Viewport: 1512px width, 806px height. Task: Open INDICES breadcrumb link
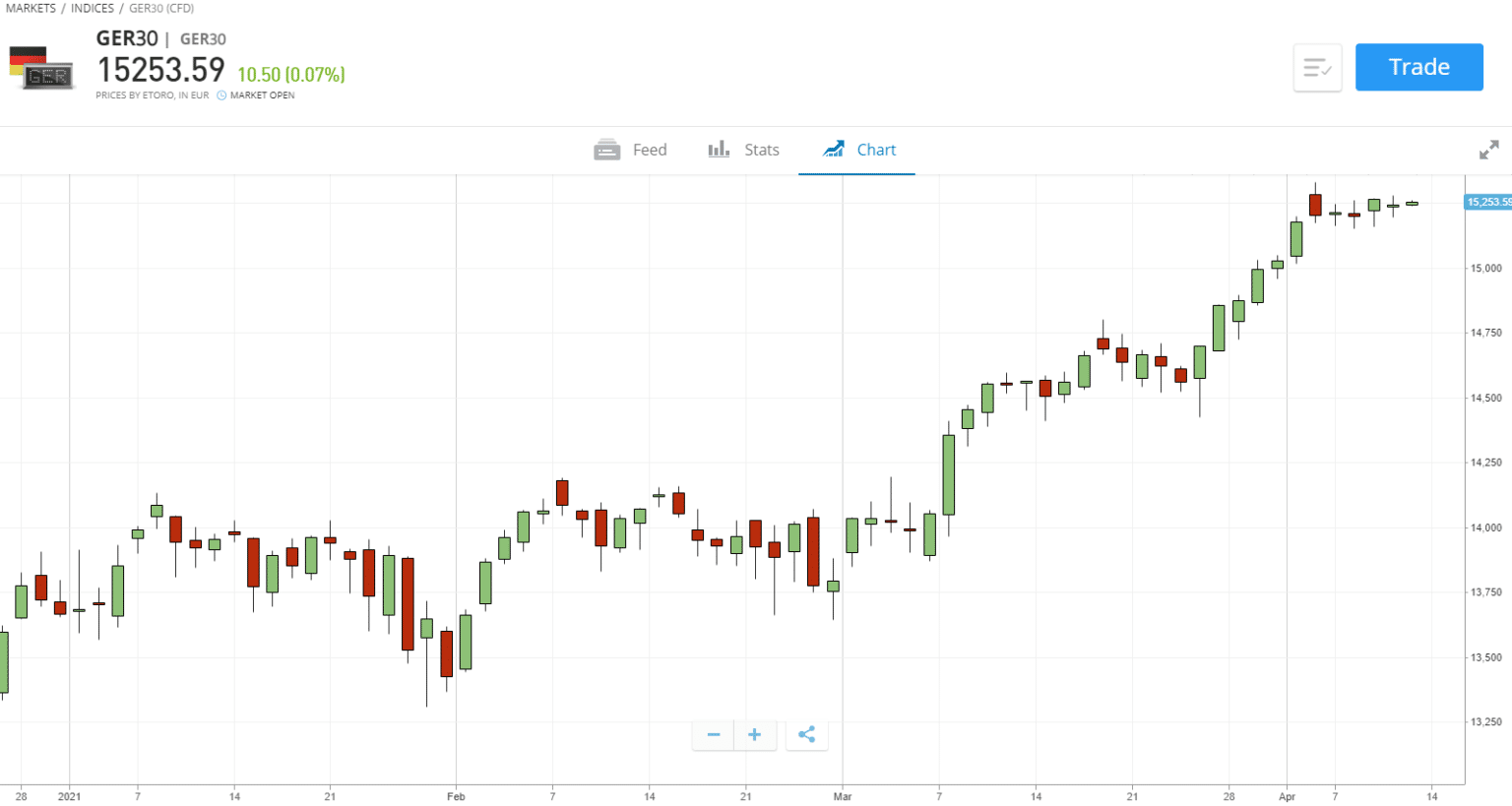[93, 8]
